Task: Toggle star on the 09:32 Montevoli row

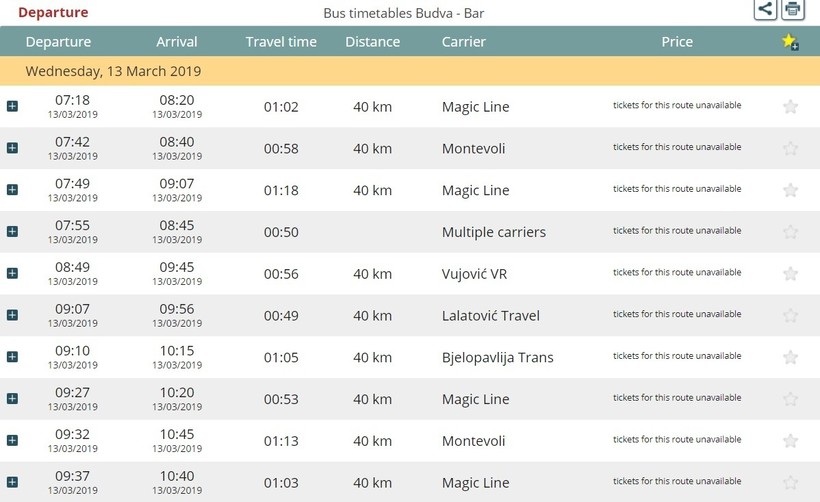Action: [790, 441]
